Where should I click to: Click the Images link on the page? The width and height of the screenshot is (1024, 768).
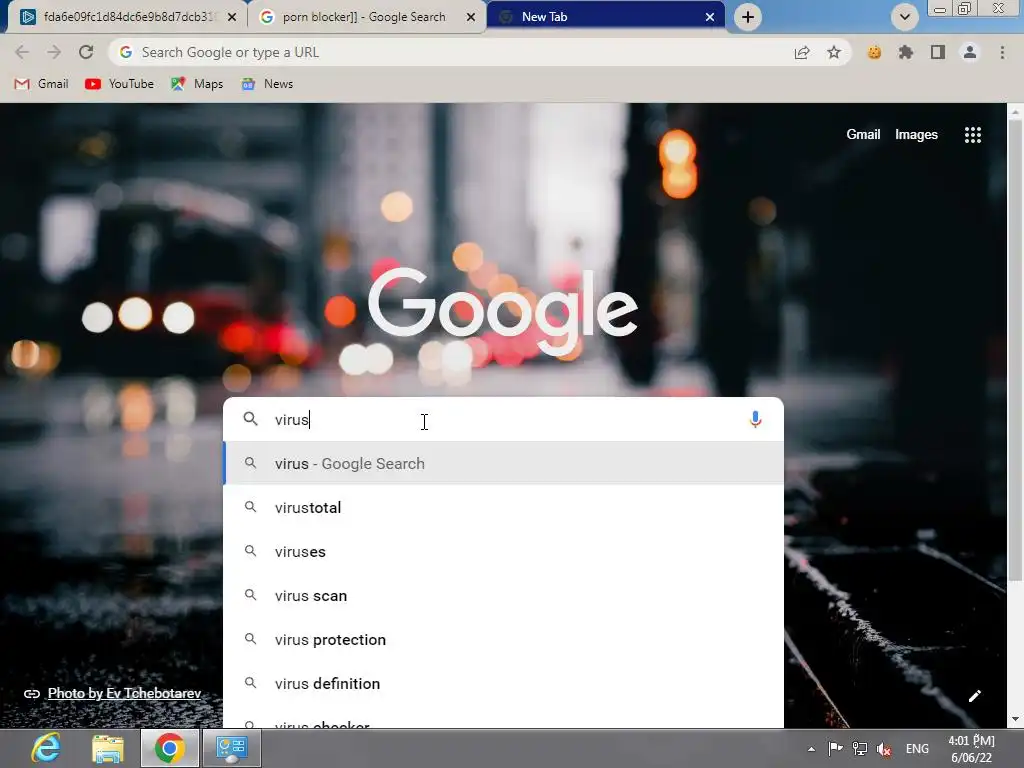[916, 135]
